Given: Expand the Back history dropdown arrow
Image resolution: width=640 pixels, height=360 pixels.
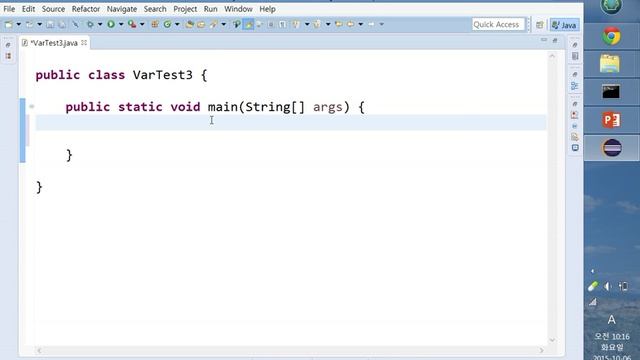Looking at the screenshot, I should click(360, 24).
